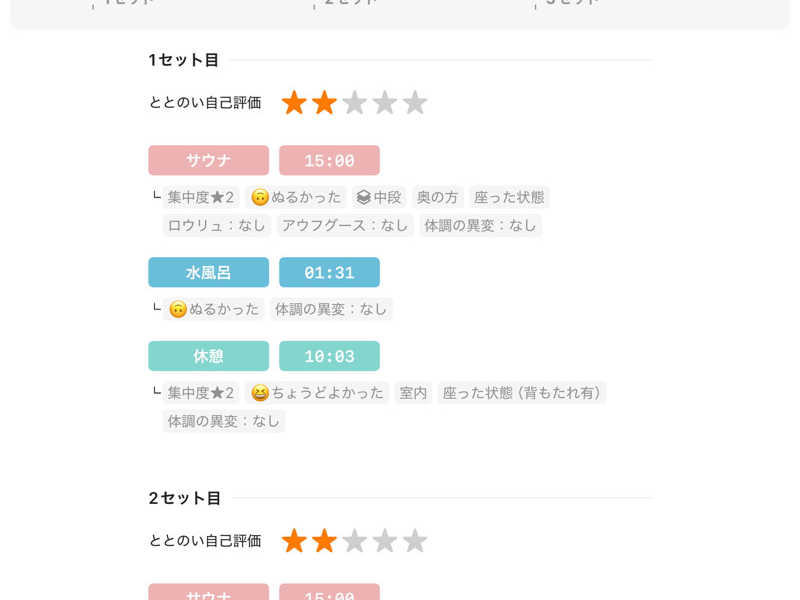
Task: Click the 01:31 water bath time badge
Action: click(x=329, y=272)
